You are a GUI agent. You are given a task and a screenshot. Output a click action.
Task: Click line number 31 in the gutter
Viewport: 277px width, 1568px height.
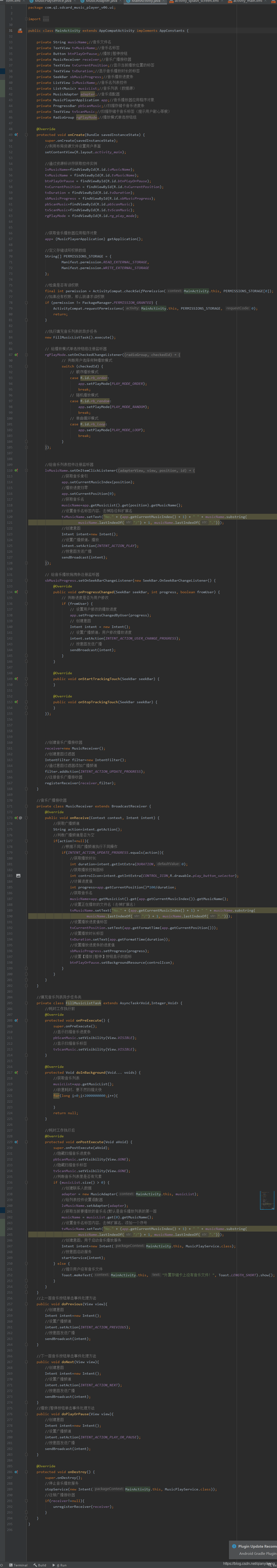10,30
